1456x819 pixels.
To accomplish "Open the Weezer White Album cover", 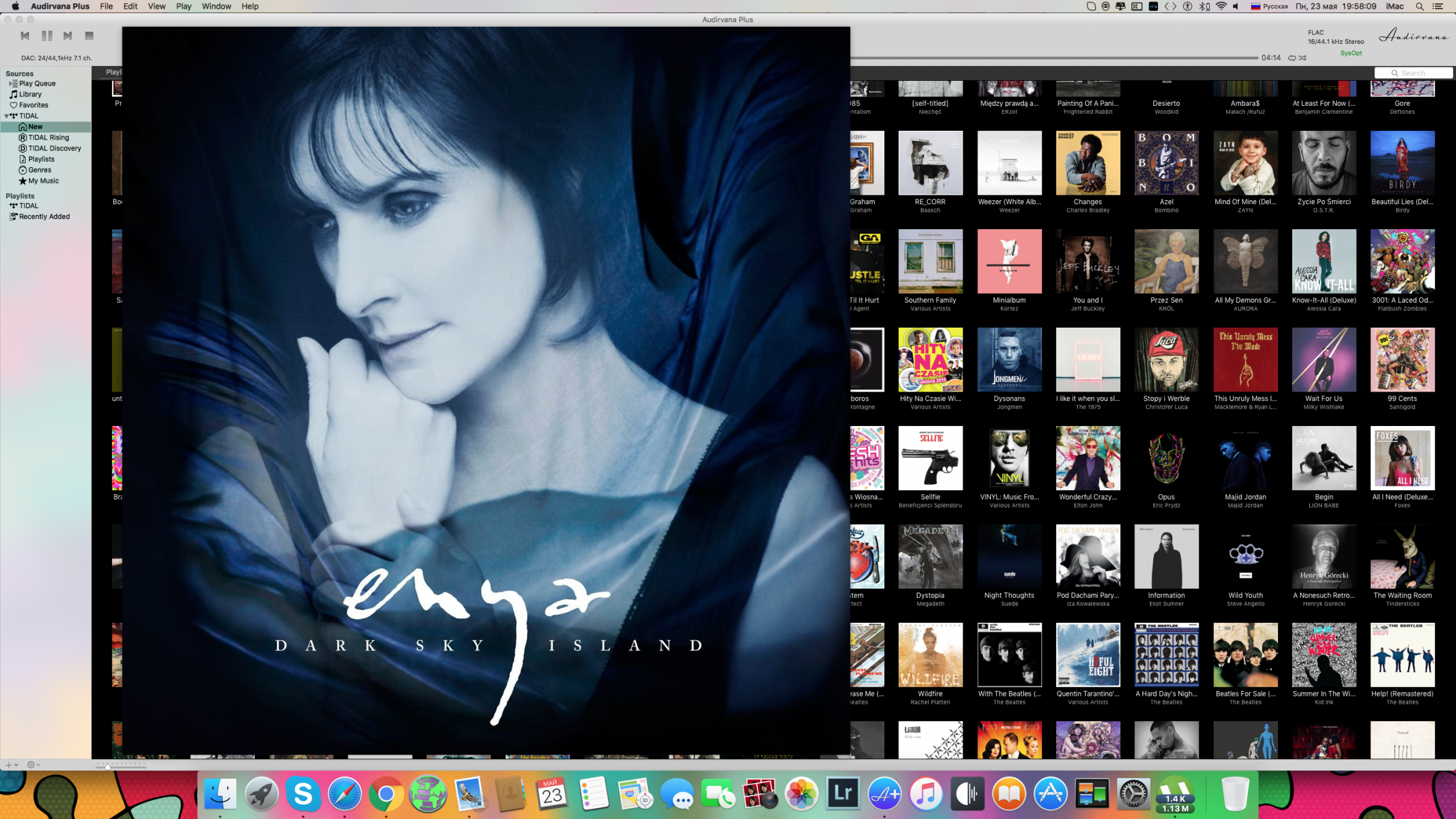I will (1009, 163).
